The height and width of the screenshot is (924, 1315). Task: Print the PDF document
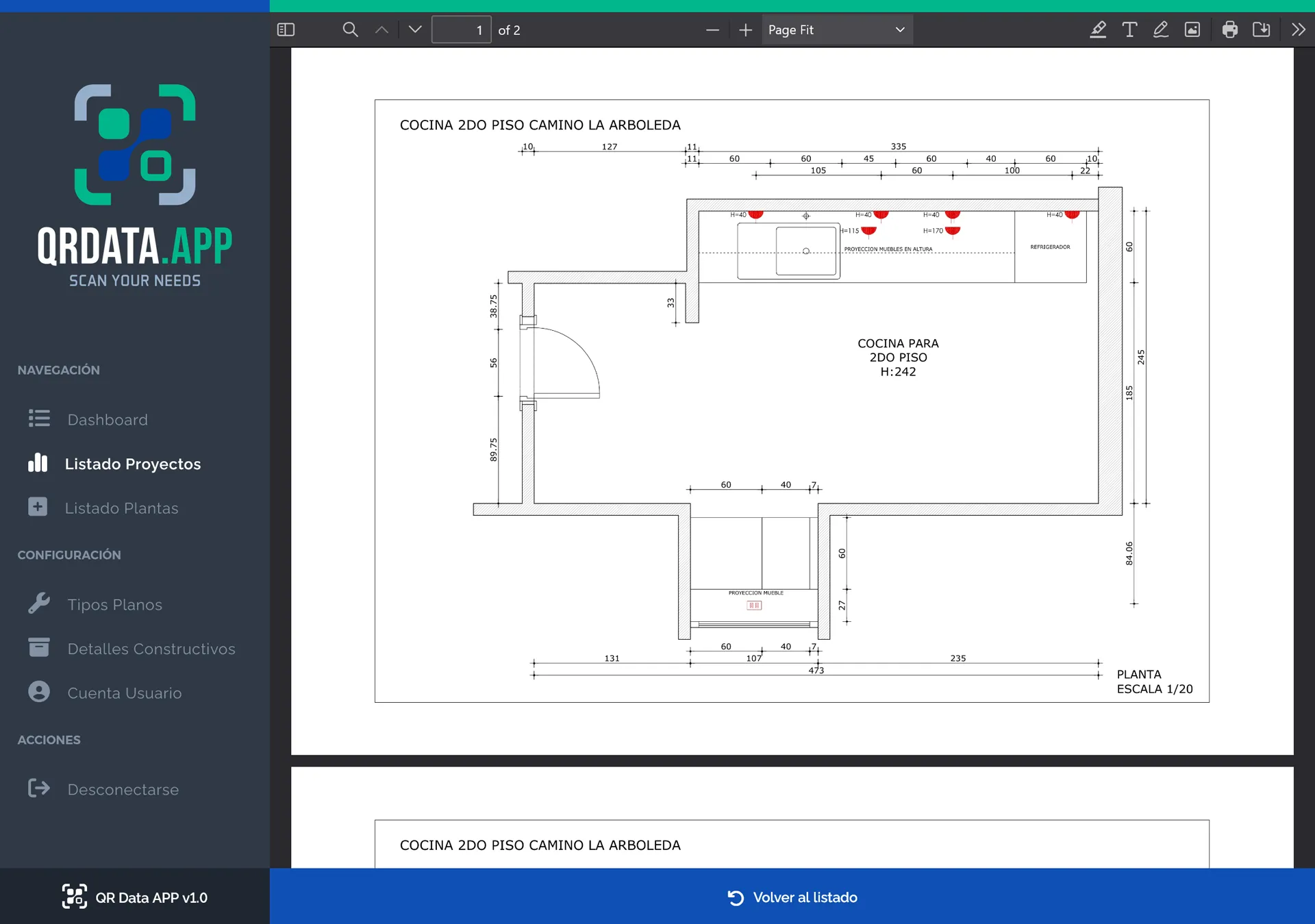[1229, 29]
